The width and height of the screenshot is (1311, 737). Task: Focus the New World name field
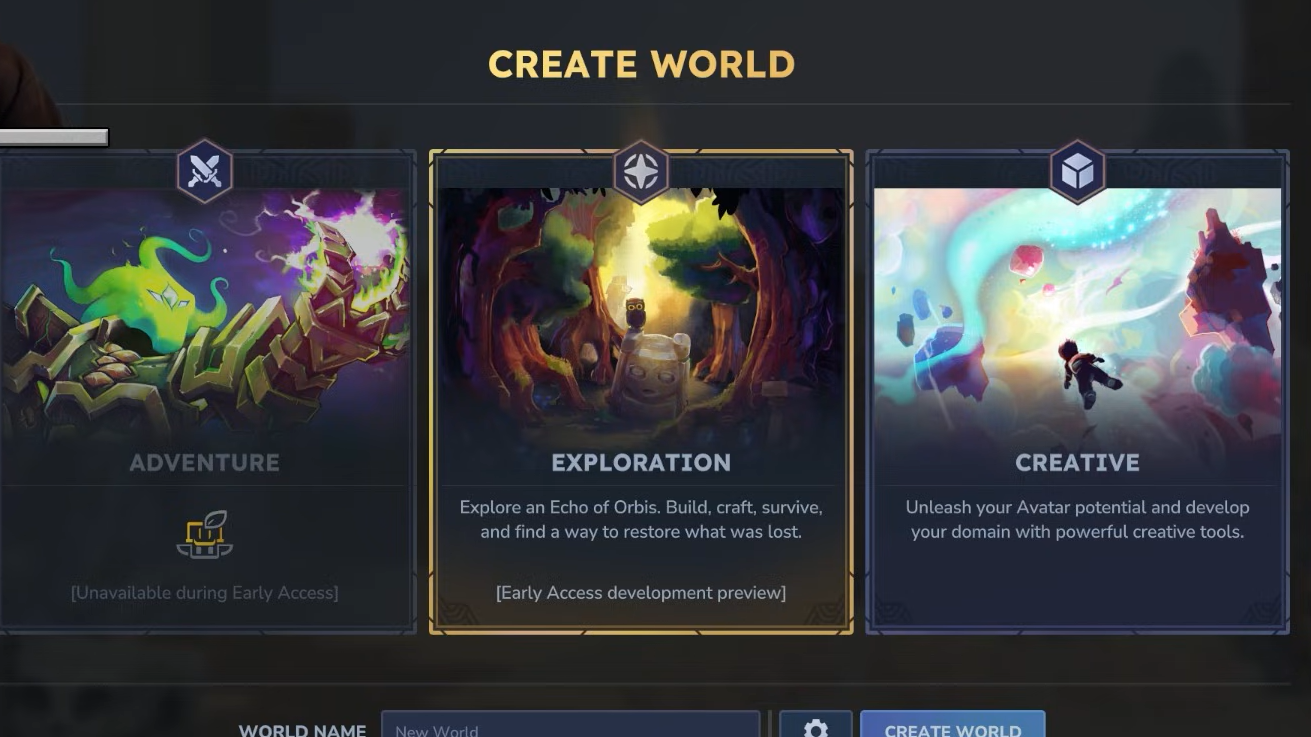571,725
